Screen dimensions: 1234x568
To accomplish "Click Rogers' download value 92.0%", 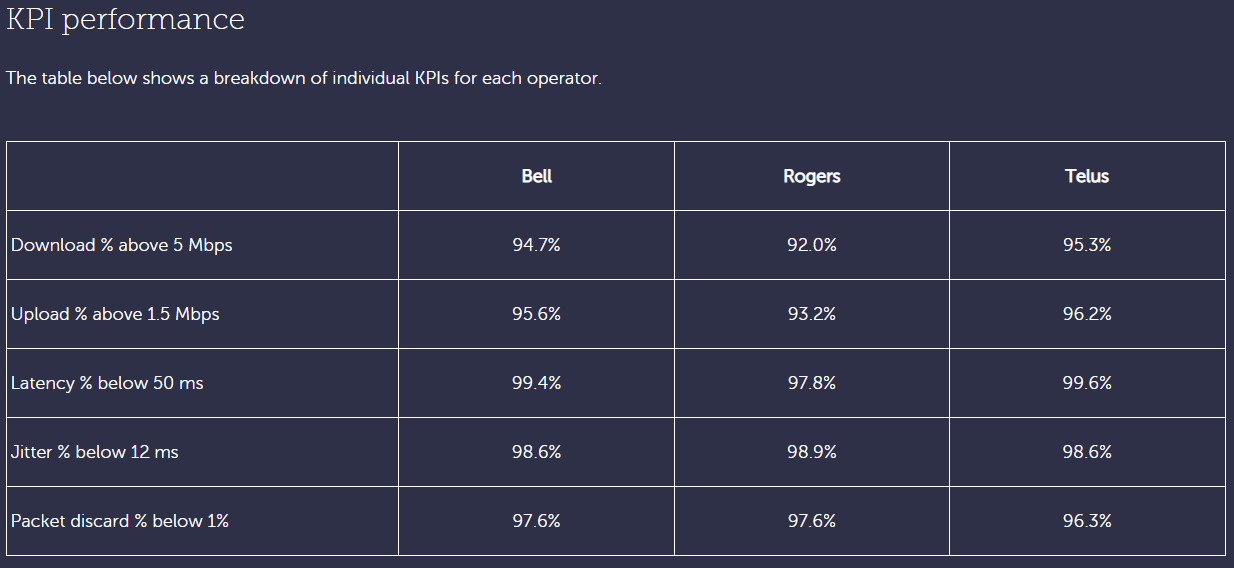I will 811,245.
